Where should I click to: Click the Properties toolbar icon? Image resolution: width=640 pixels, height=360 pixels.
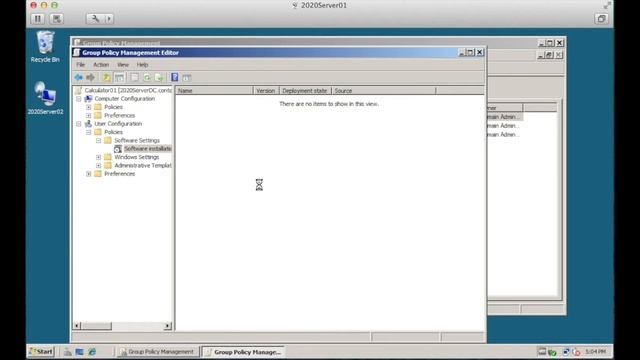pyautogui.click(x=134, y=78)
